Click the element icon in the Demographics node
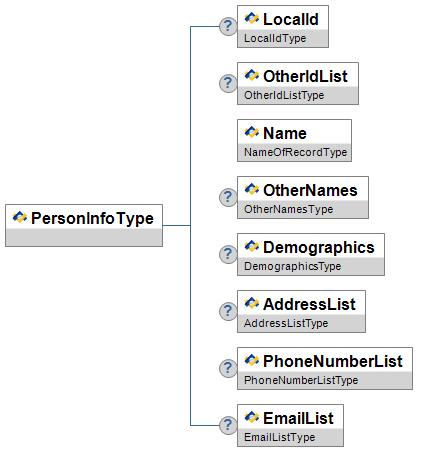 tap(252, 246)
